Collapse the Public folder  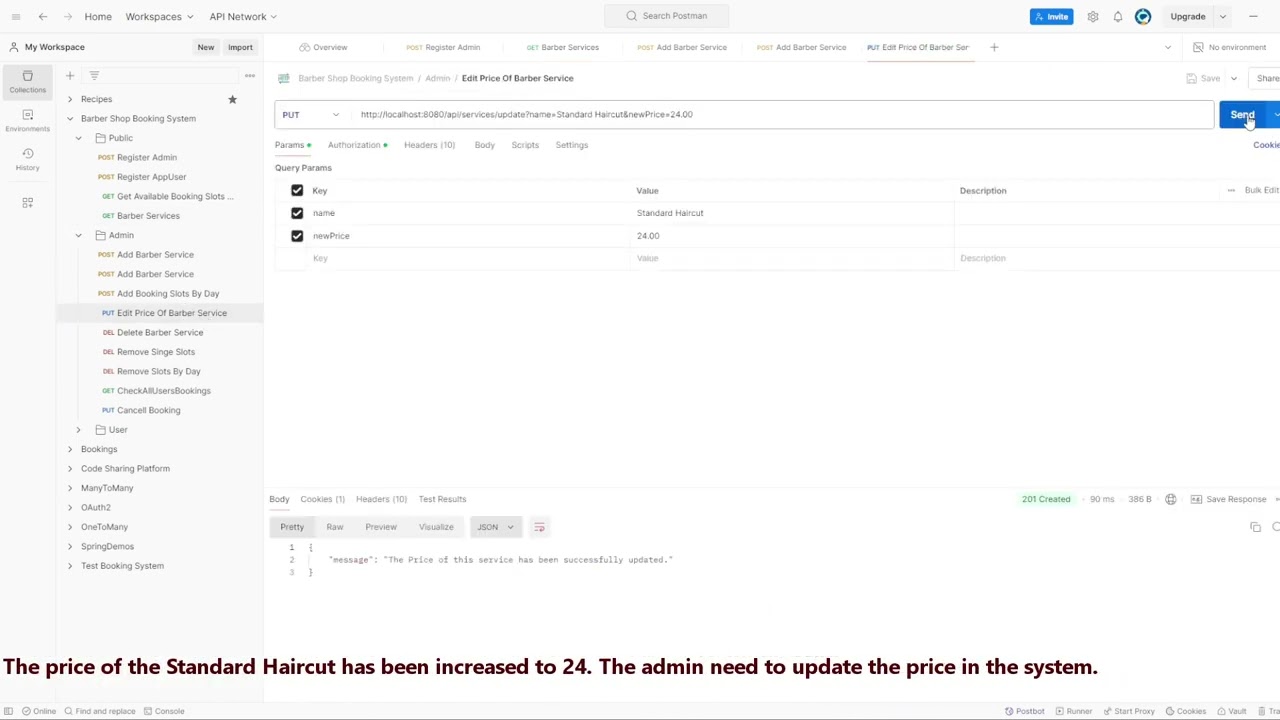pyautogui.click(x=78, y=138)
